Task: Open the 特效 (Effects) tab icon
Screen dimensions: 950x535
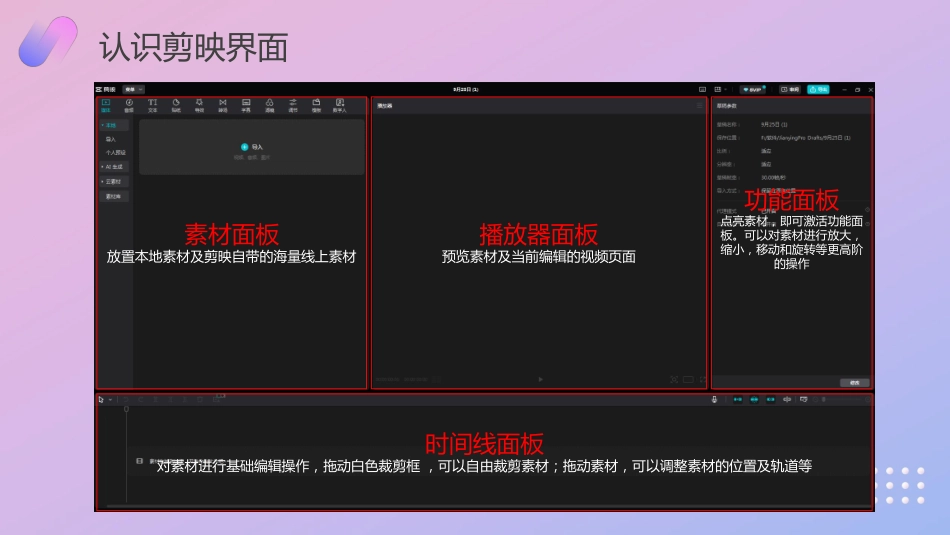Action: coord(199,105)
